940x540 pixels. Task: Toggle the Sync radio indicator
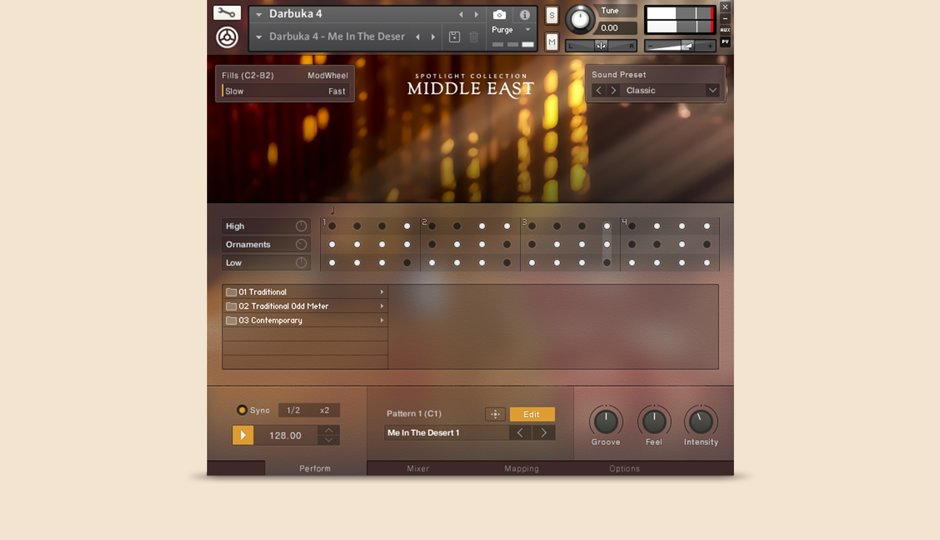pyautogui.click(x=242, y=410)
